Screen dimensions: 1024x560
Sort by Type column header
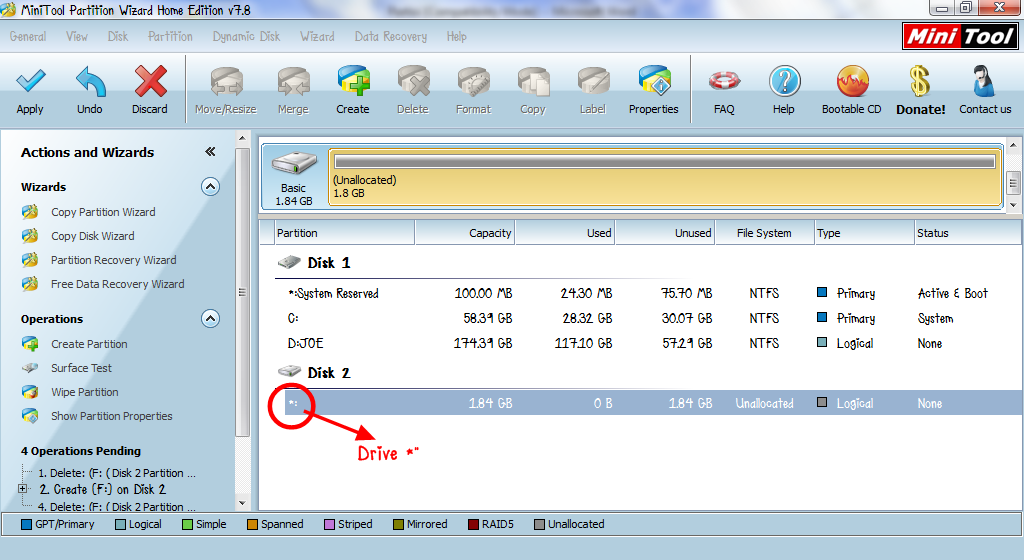[865, 233]
